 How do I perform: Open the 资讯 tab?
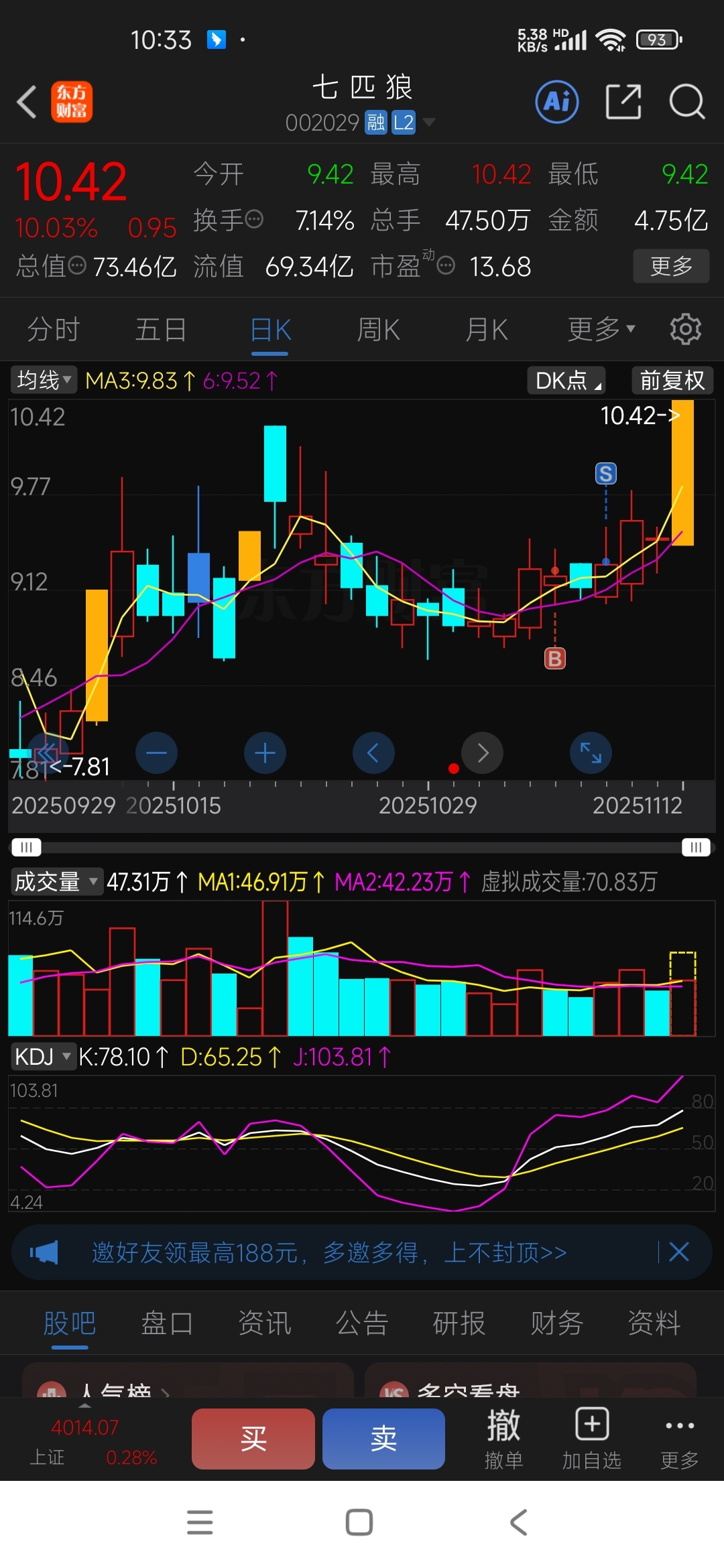(264, 1323)
